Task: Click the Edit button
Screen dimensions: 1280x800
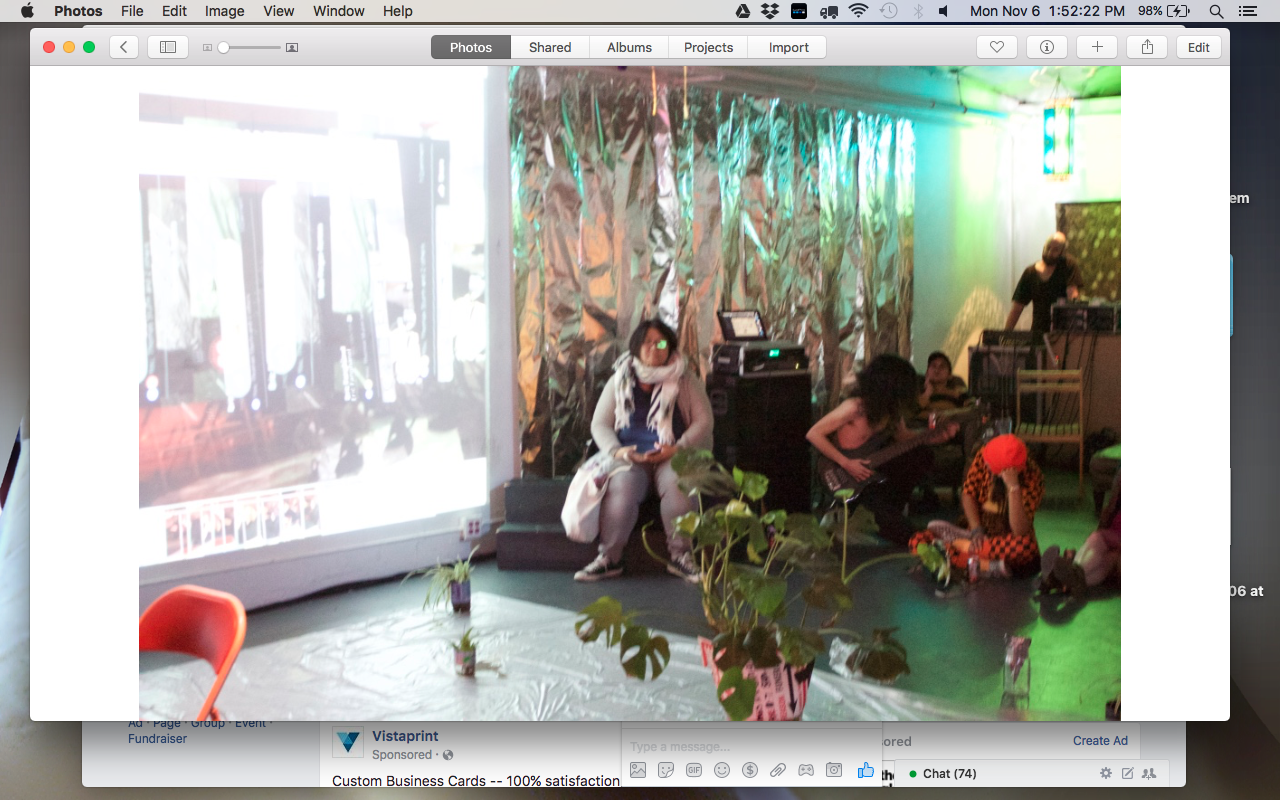Action: click(x=1199, y=47)
